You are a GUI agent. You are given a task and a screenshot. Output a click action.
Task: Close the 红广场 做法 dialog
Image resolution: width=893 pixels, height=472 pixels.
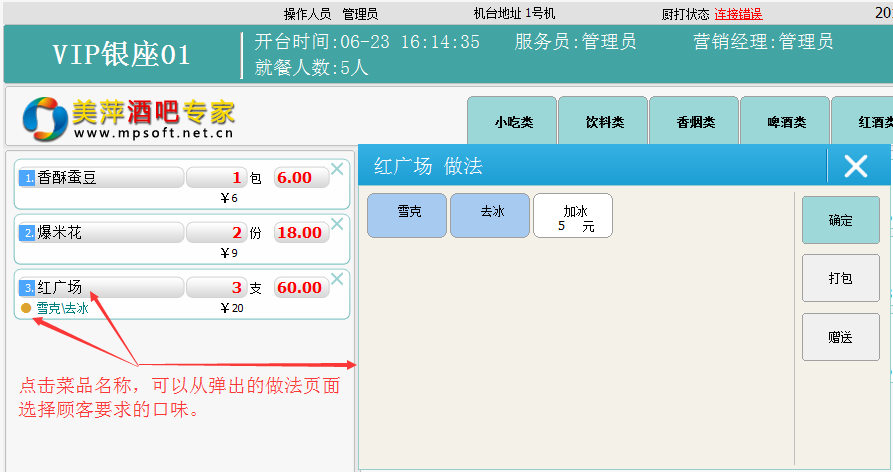pyautogui.click(x=855, y=166)
